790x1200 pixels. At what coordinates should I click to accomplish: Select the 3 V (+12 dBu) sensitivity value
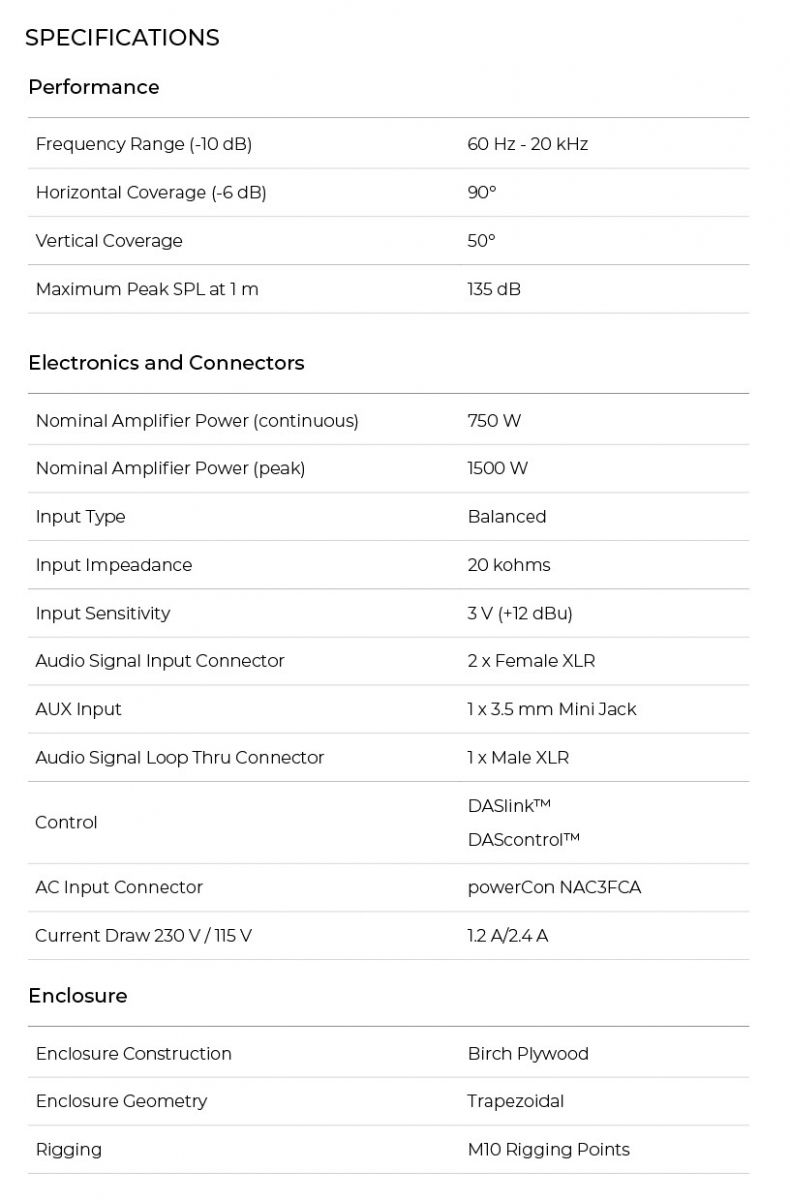[520, 613]
